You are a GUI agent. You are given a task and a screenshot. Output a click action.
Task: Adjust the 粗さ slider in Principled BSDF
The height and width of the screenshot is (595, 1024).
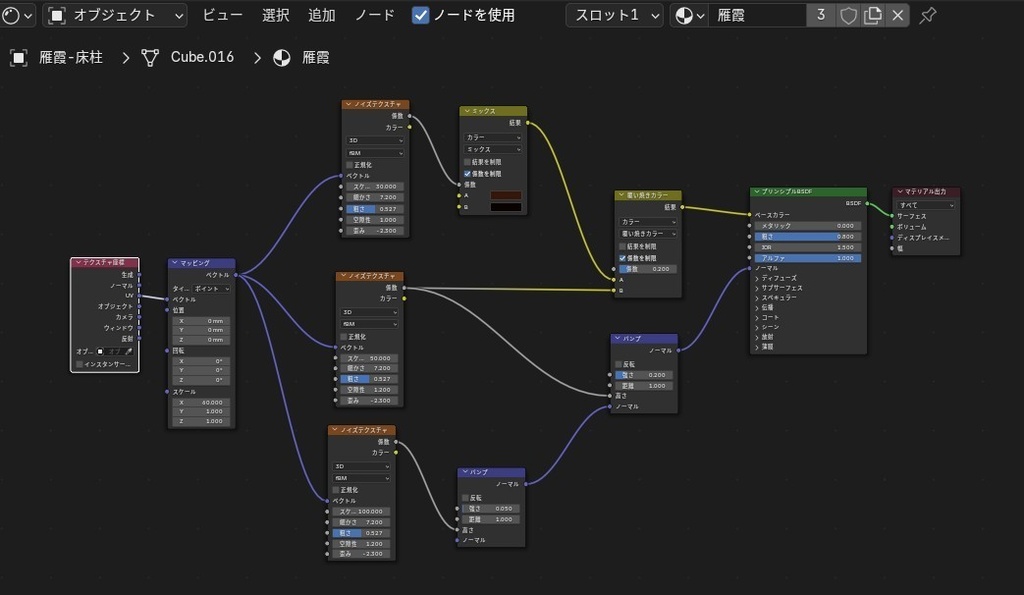coord(808,236)
